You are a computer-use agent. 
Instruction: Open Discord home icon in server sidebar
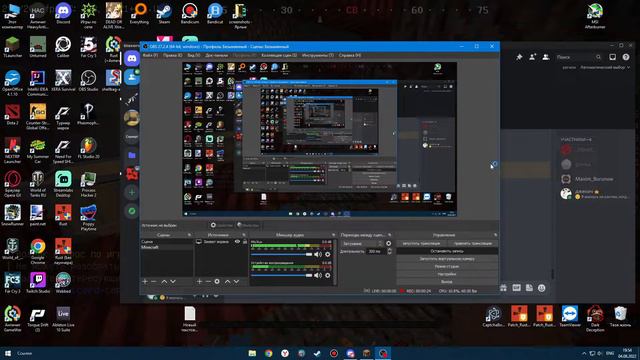click(x=132, y=58)
